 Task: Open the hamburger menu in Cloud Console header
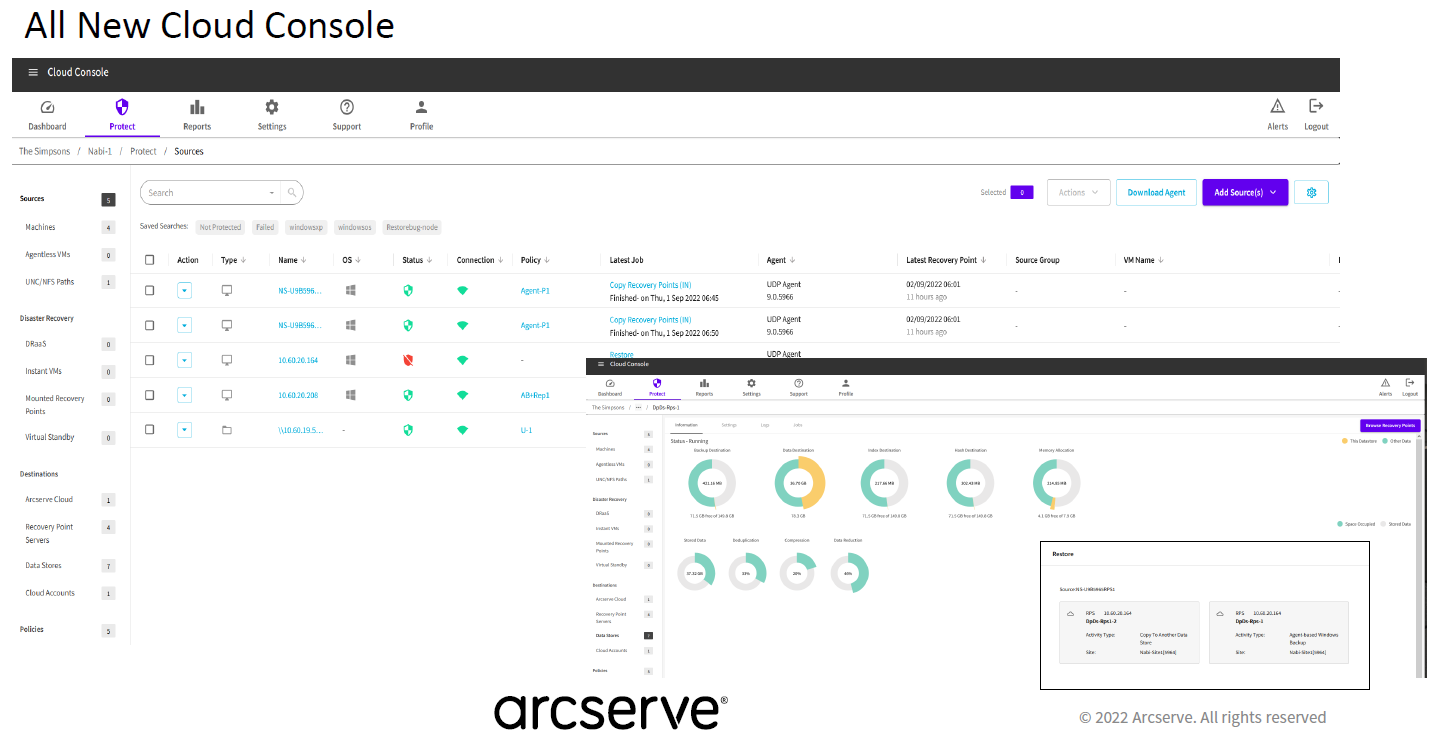click(33, 72)
